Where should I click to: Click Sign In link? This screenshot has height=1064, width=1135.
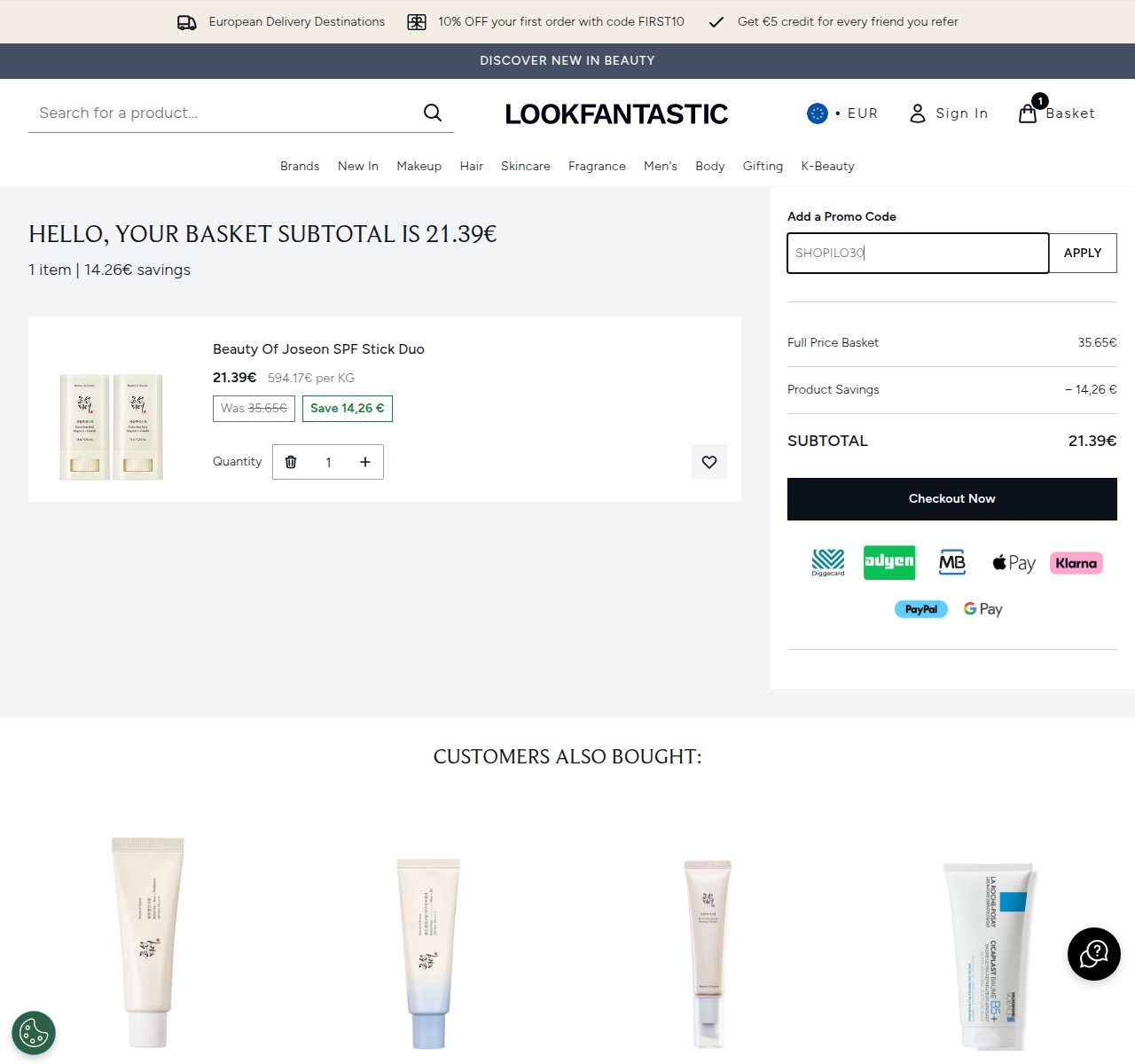point(962,113)
